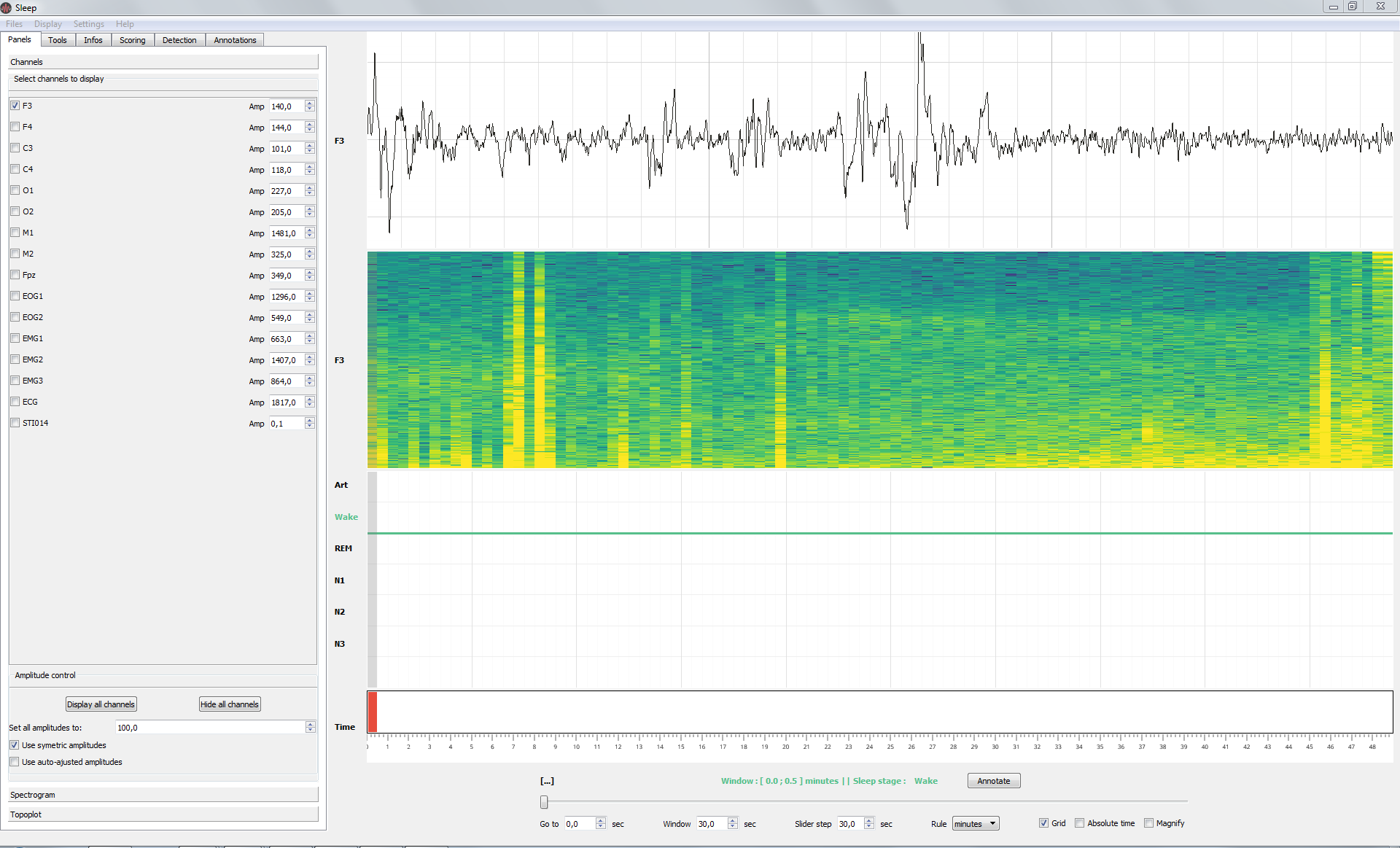Viewport: 1400px width, 848px height.
Task: Click the N3 stage label on hypnogram
Action: pyautogui.click(x=340, y=644)
